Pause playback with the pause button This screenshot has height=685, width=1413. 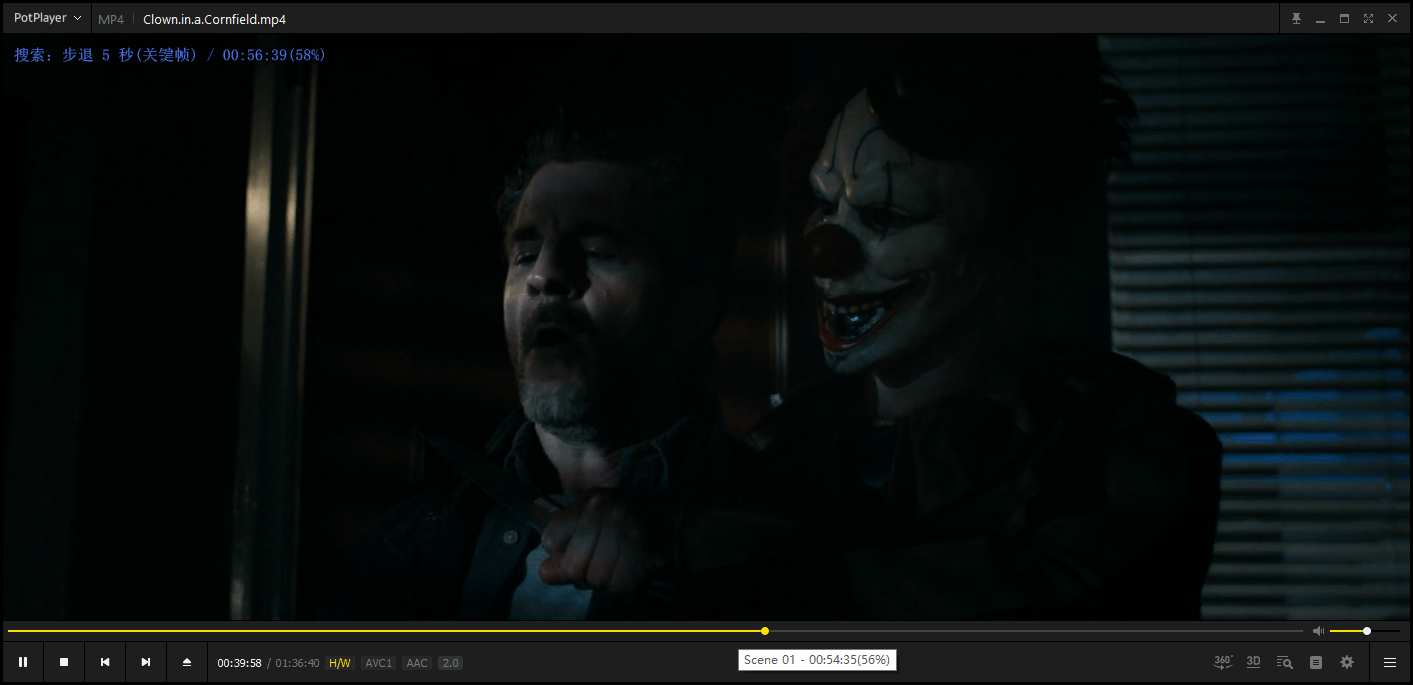click(x=23, y=662)
